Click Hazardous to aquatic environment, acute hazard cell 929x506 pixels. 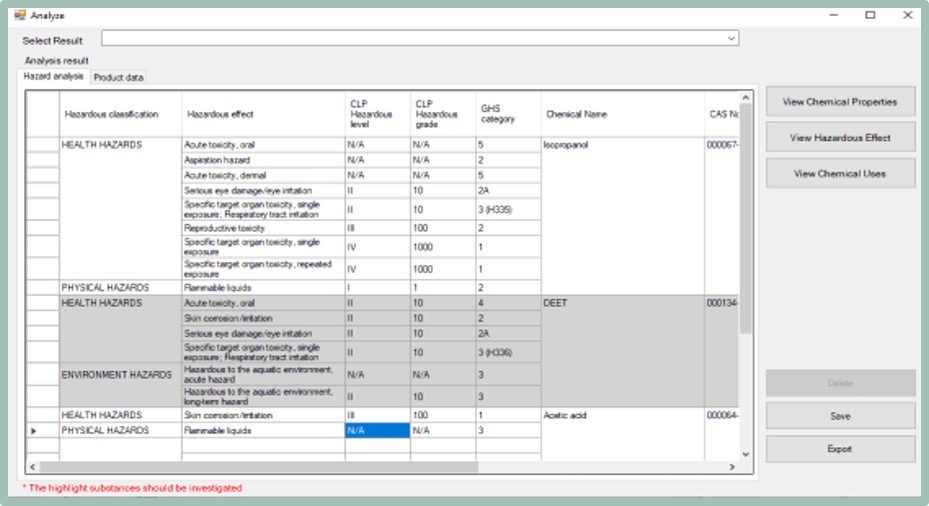pos(263,374)
